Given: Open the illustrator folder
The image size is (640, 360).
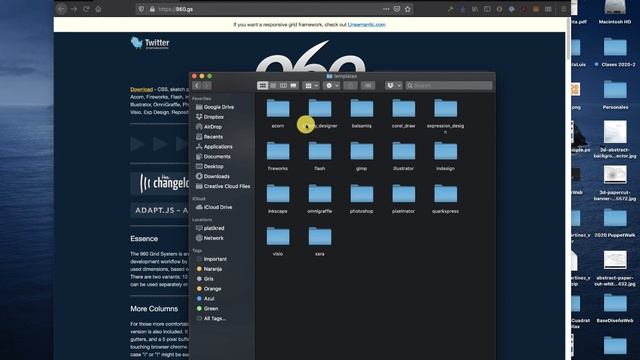Looking at the screenshot, I should pyautogui.click(x=404, y=151).
